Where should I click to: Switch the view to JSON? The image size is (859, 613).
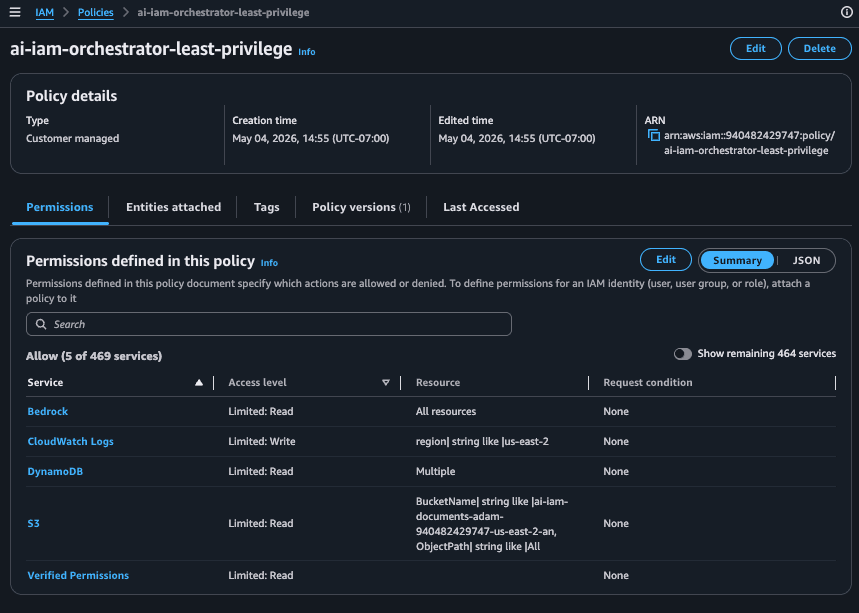point(806,260)
